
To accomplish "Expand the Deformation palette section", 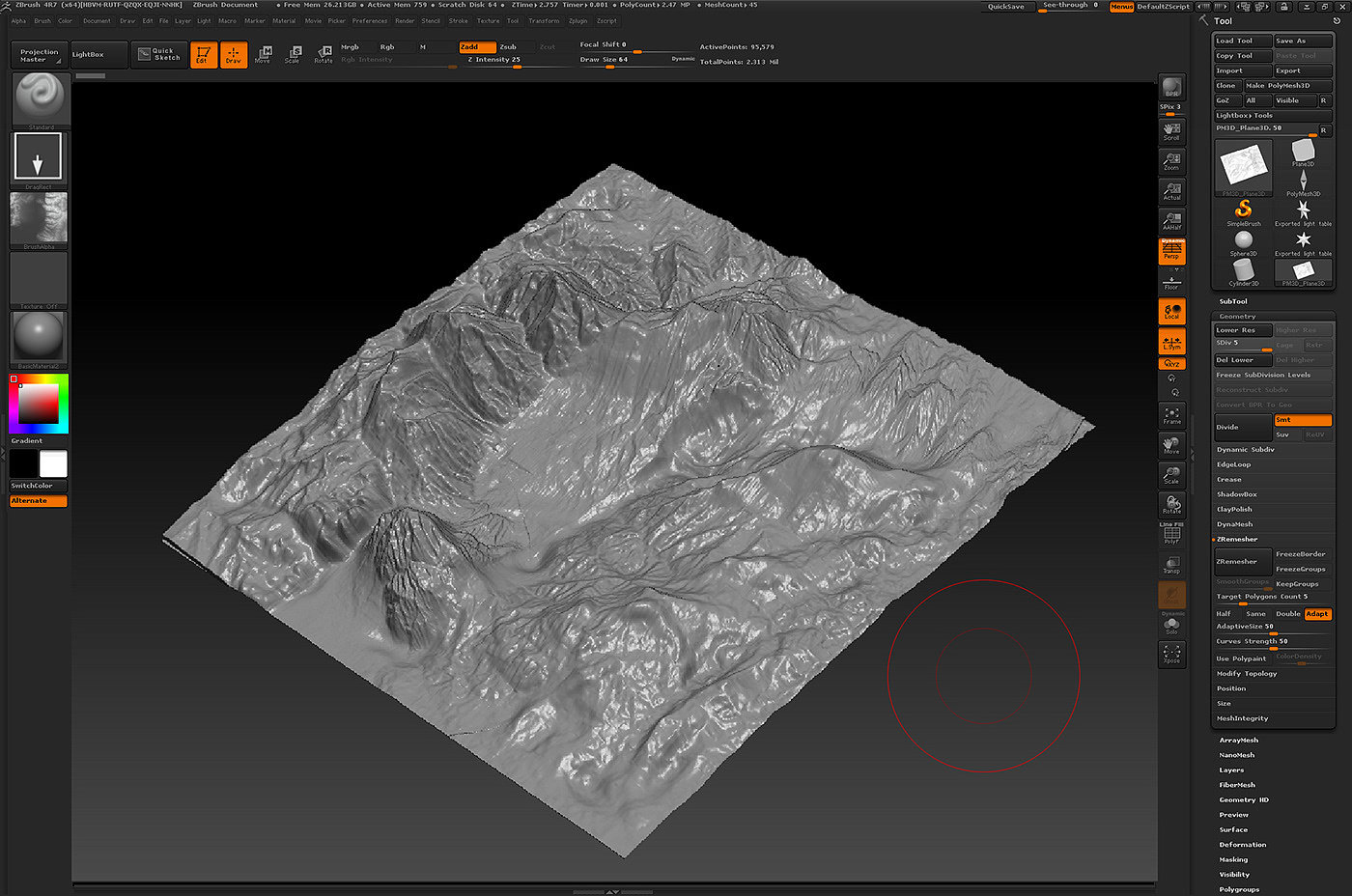I will tap(1242, 845).
